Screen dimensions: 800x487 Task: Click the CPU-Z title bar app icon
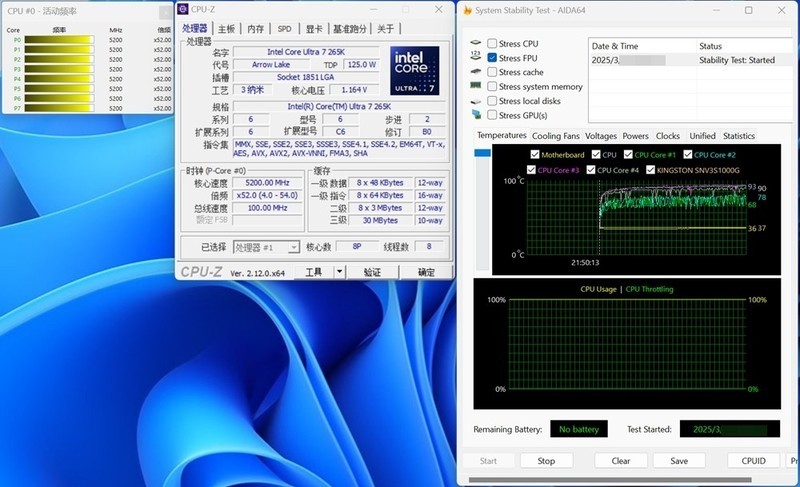point(183,9)
